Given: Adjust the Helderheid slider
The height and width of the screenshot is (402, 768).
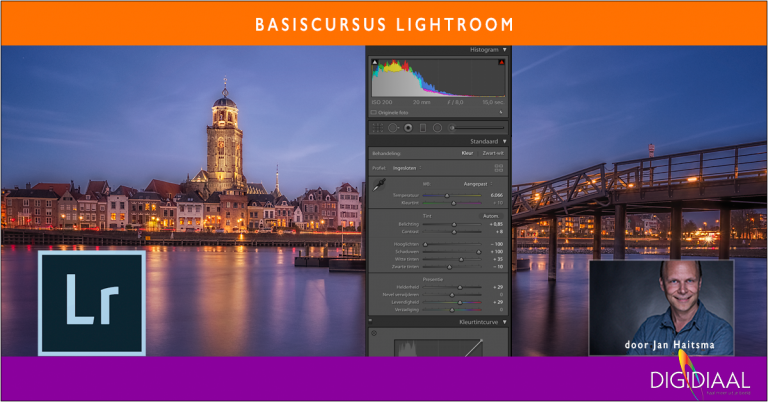Looking at the screenshot, I should click(452, 287).
